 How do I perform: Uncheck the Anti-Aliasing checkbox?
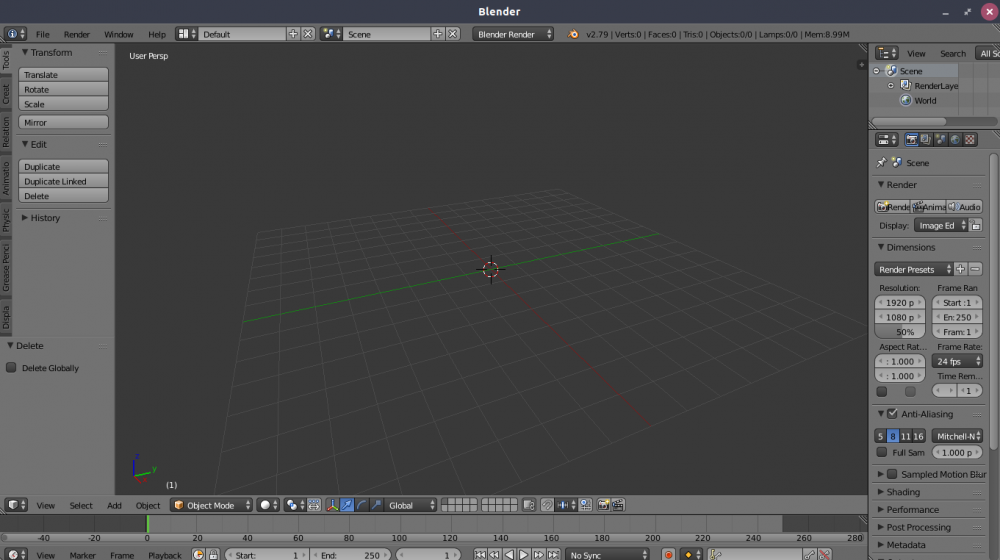[x=892, y=414]
